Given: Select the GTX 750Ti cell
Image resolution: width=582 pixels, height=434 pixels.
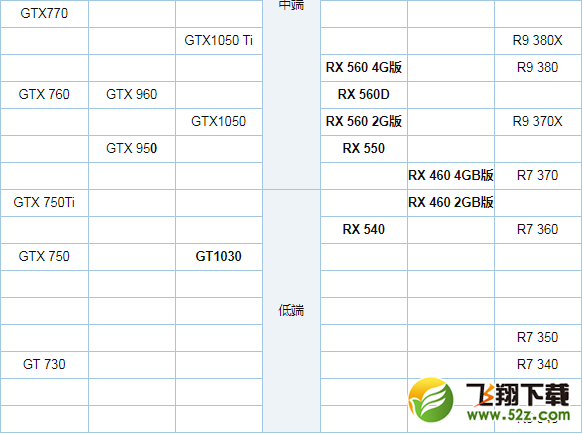Looking at the screenshot, I should point(44,202).
